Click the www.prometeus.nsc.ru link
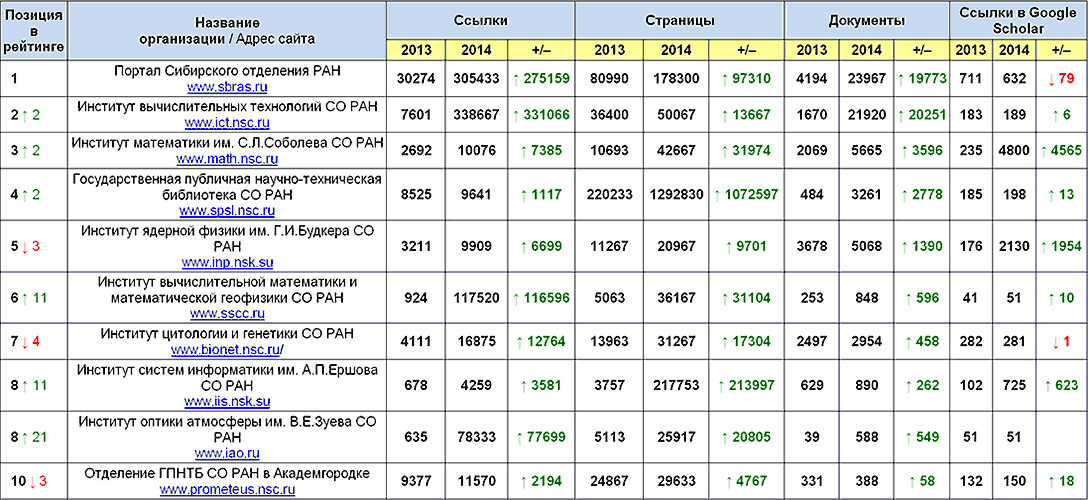Screen dimensions: 1088x500 [x=227, y=489]
